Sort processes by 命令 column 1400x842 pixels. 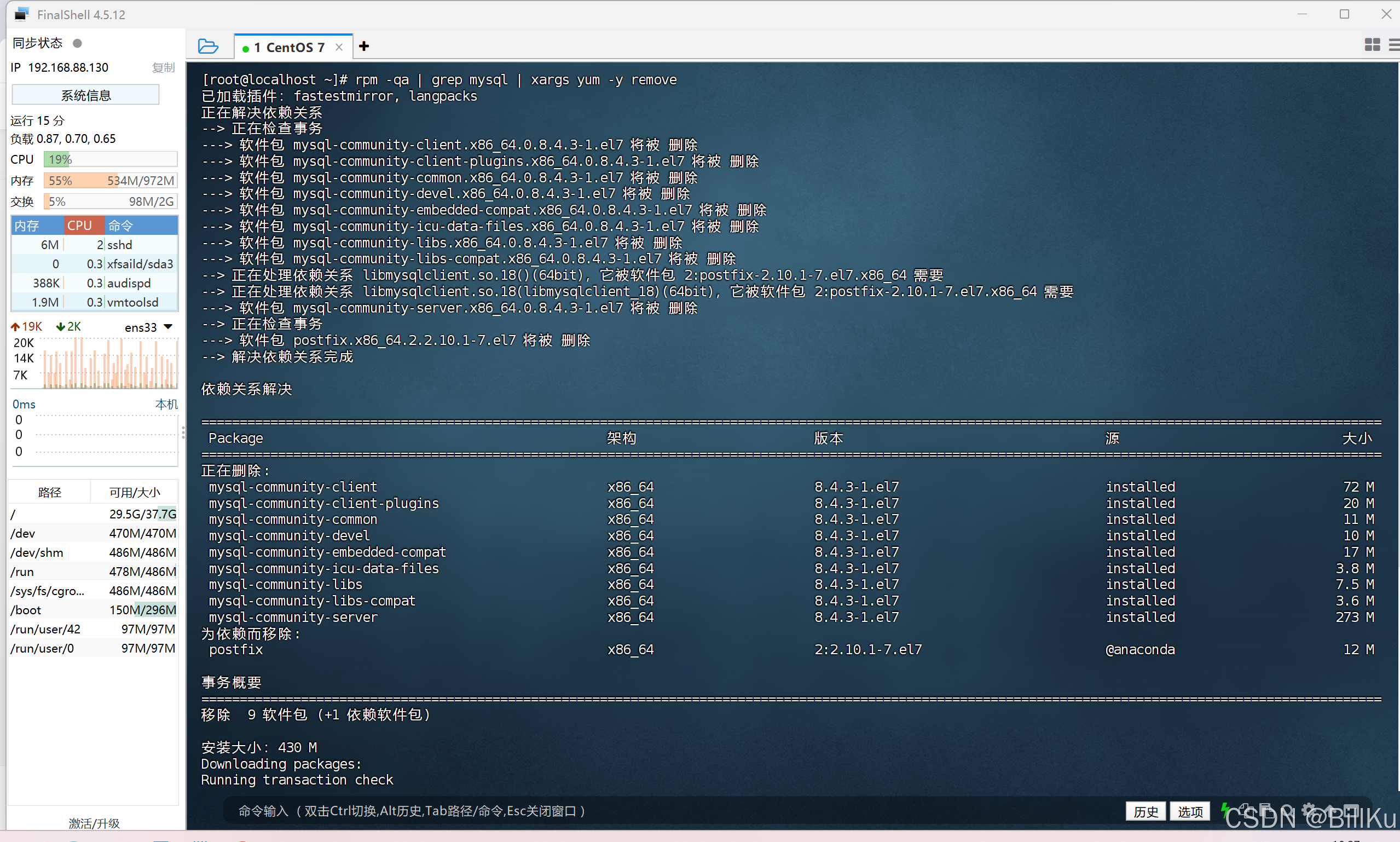(x=142, y=226)
